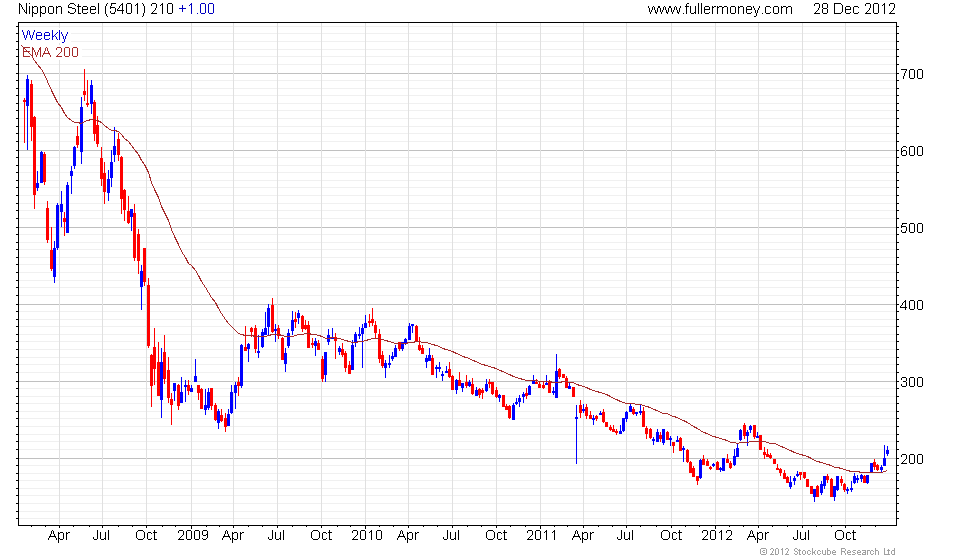Select the Oct label just before 2011
This screenshot has height=560, width=980.
(x=496, y=536)
